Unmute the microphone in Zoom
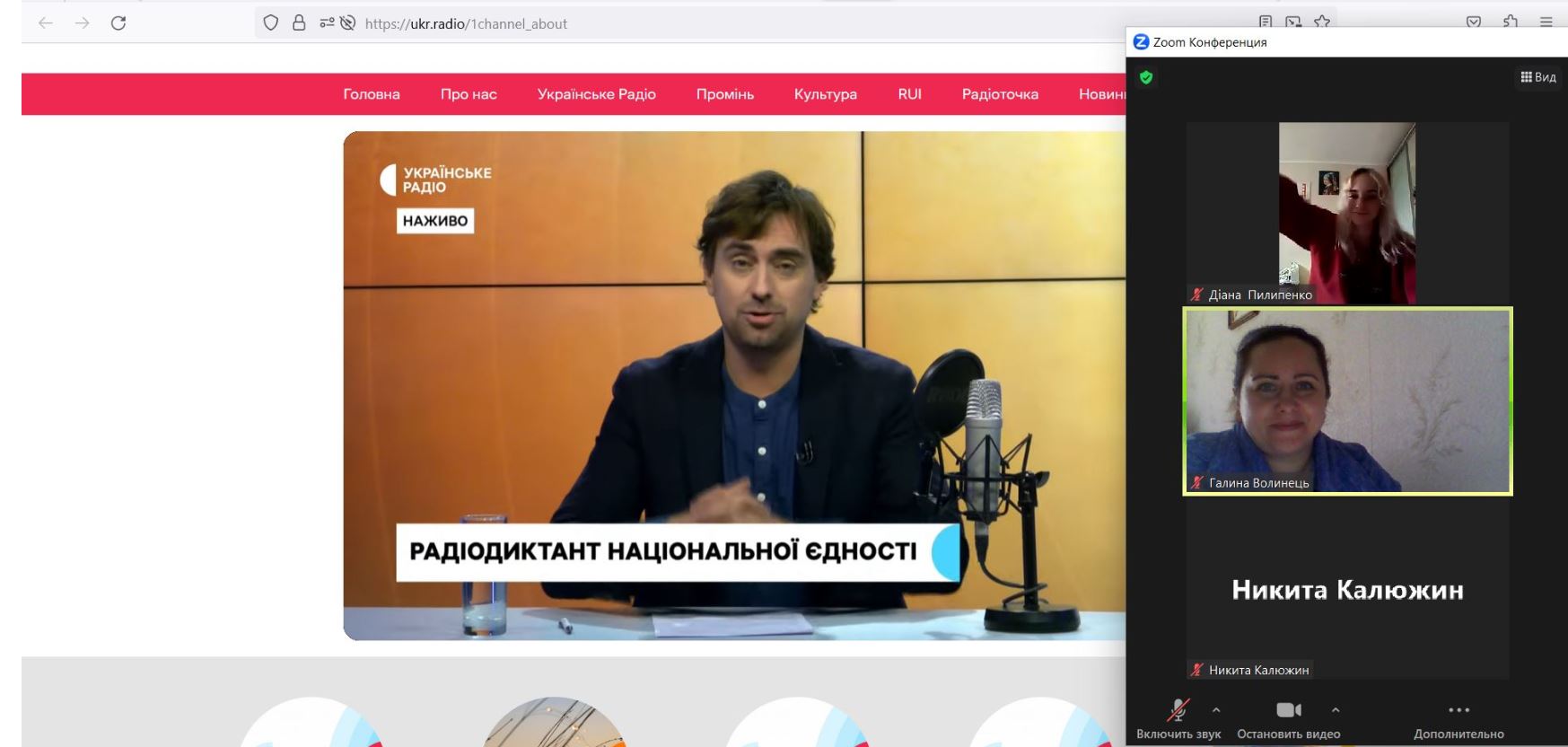The height and width of the screenshot is (747, 1568). click(x=1178, y=711)
